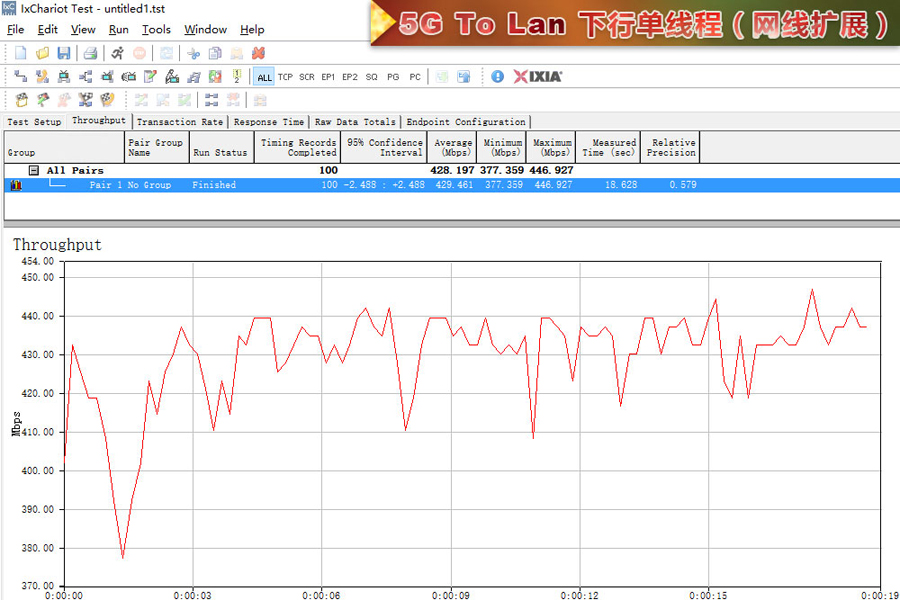
Task: Start the test with running man icon
Action: coord(117,53)
